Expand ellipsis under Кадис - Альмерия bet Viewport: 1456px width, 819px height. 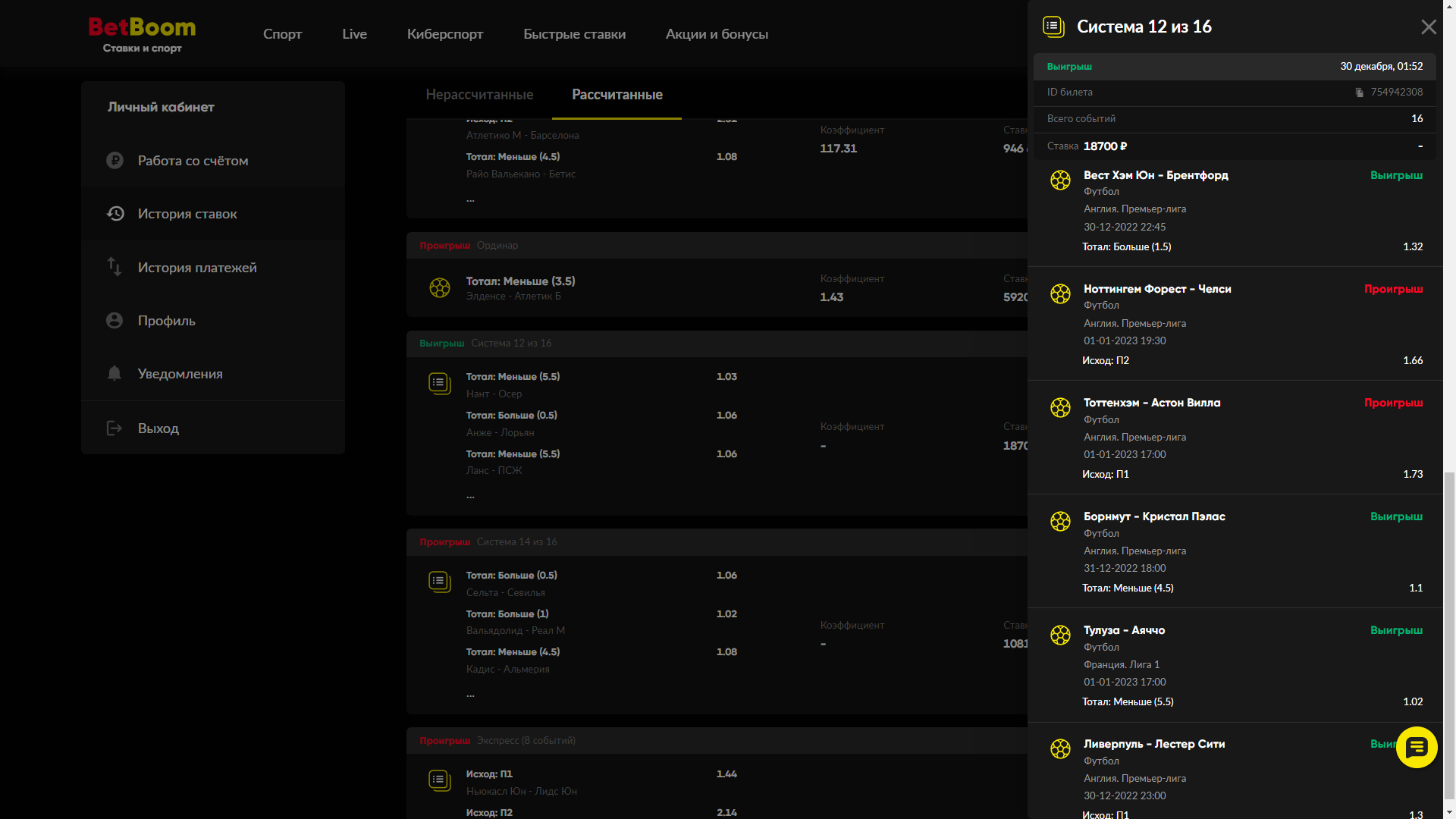click(x=470, y=695)
